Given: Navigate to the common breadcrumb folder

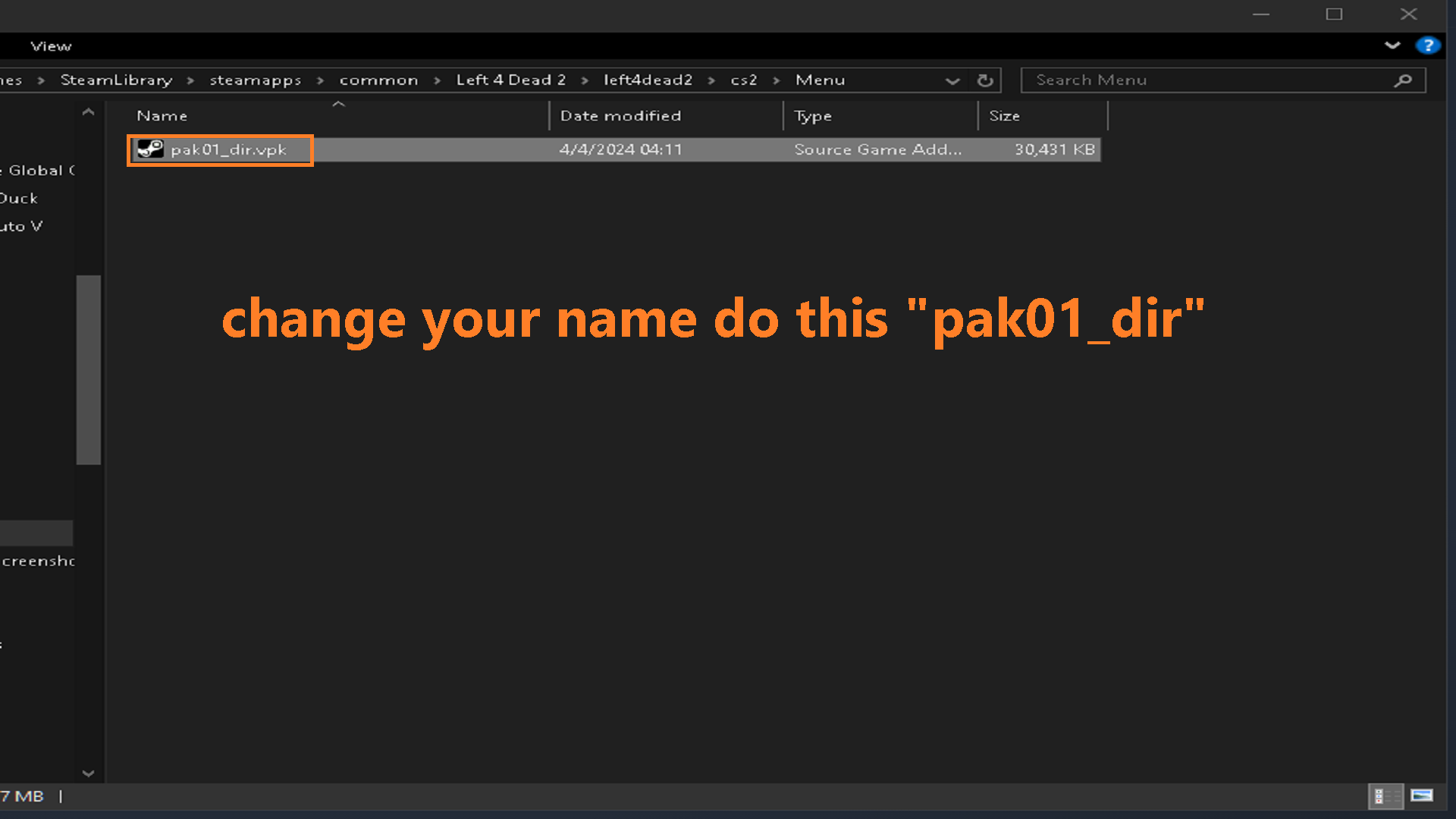Looking at the screenshot, I should click(378, 80).
